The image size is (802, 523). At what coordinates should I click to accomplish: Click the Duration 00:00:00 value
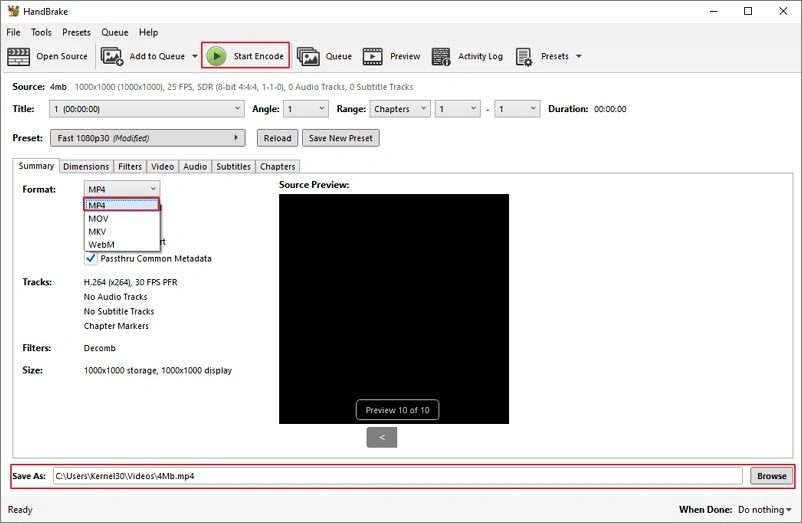610,109
